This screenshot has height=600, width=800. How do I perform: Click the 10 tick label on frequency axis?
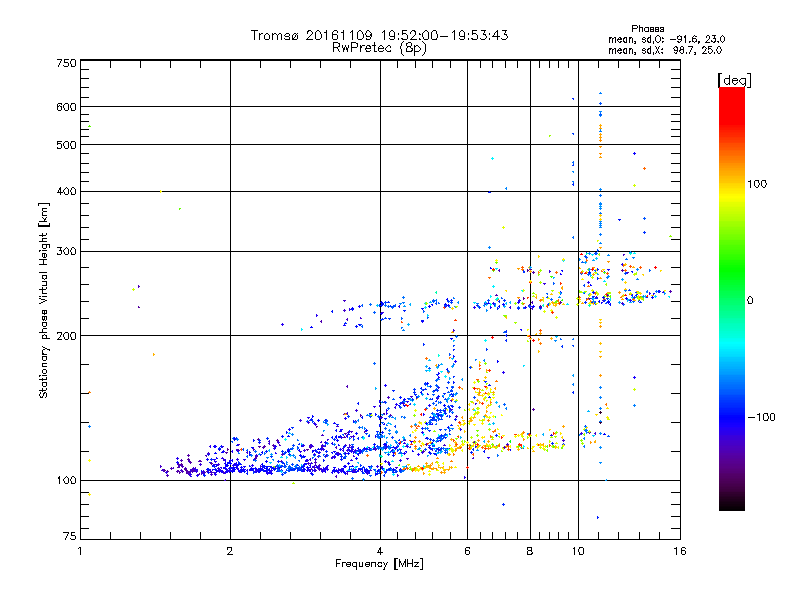click(x=578, y=551)
